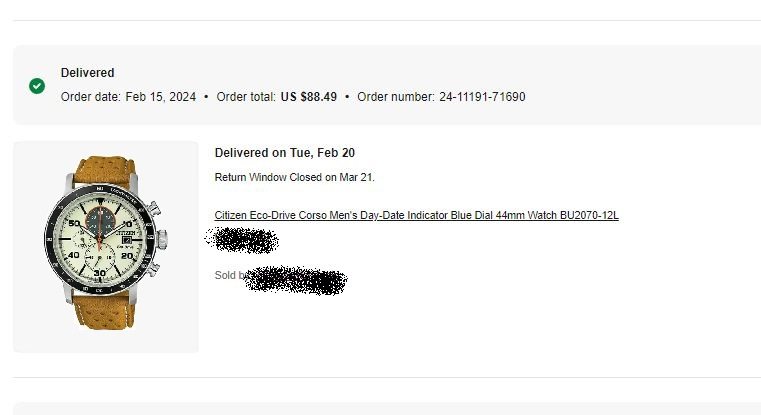
Task: Click the next order card at the page bottom
Action: click(387, 409)
